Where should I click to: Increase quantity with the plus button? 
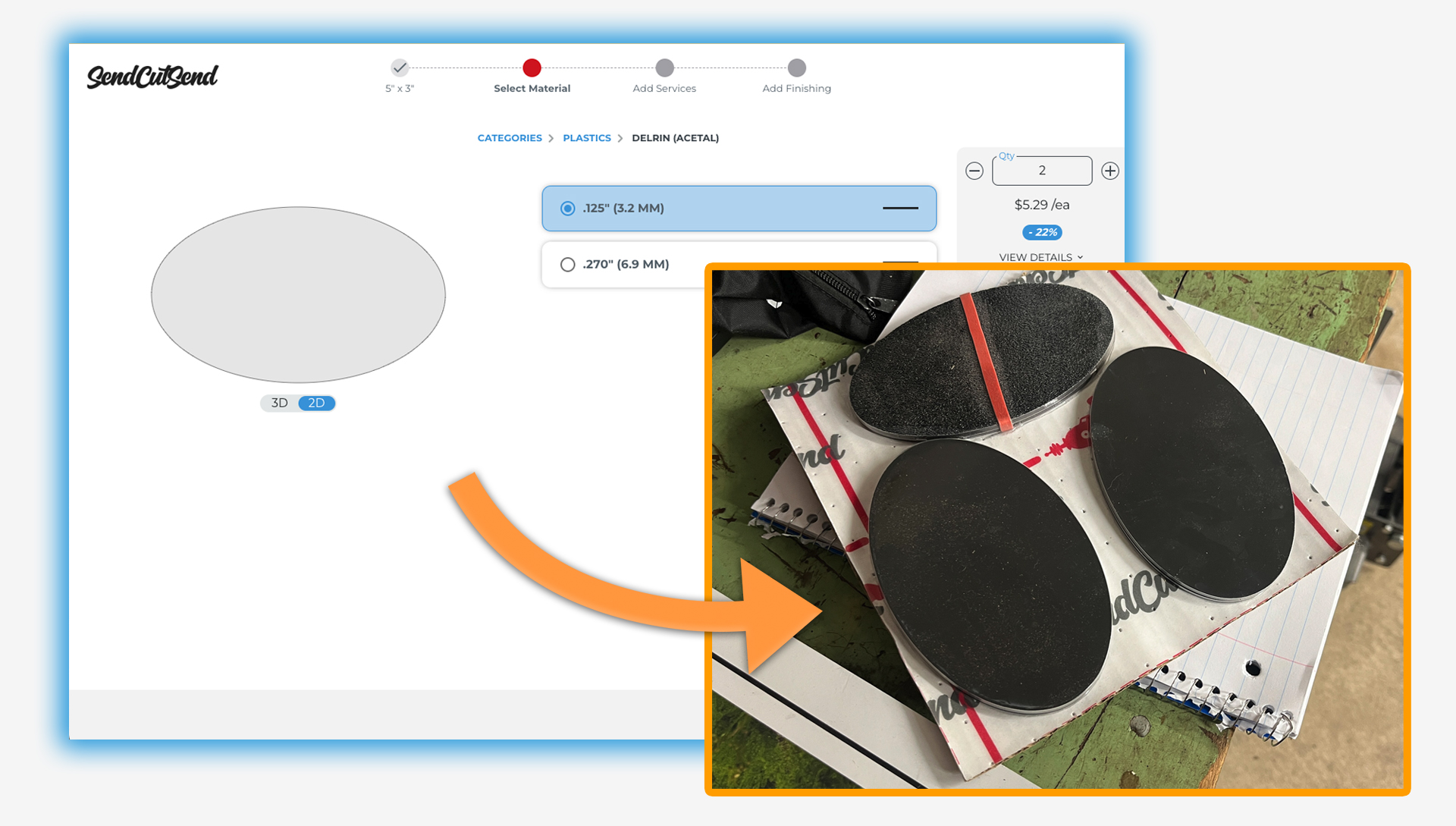(1109, 171)
